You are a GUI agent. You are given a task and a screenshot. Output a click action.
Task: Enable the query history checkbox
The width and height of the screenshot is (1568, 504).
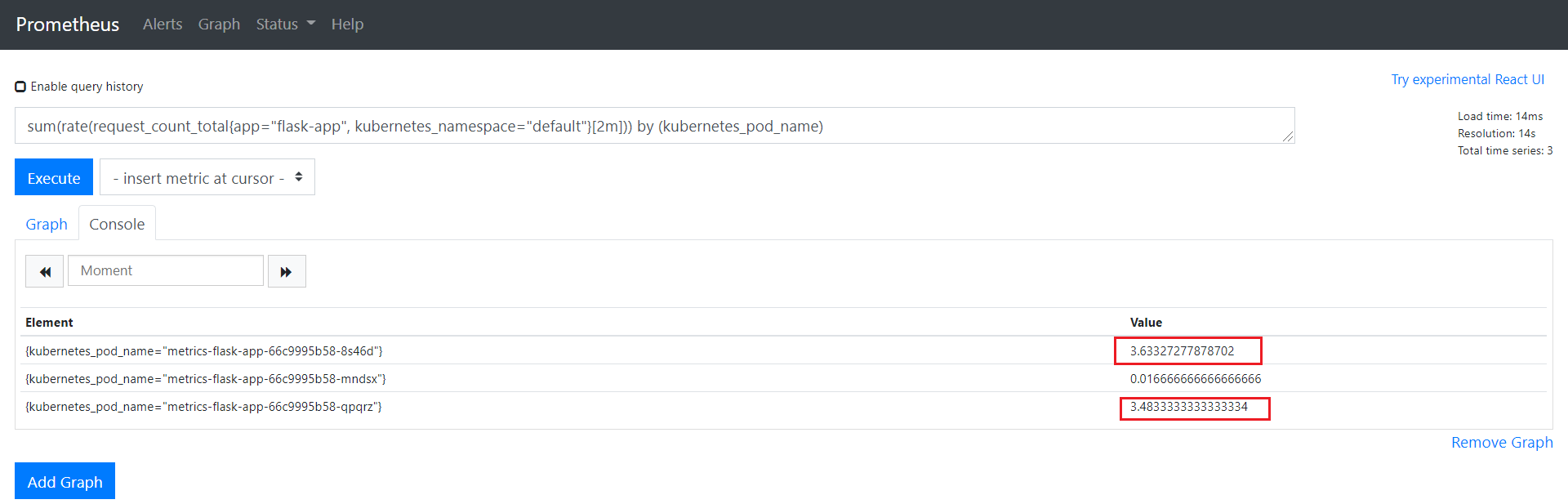point(20,87)
